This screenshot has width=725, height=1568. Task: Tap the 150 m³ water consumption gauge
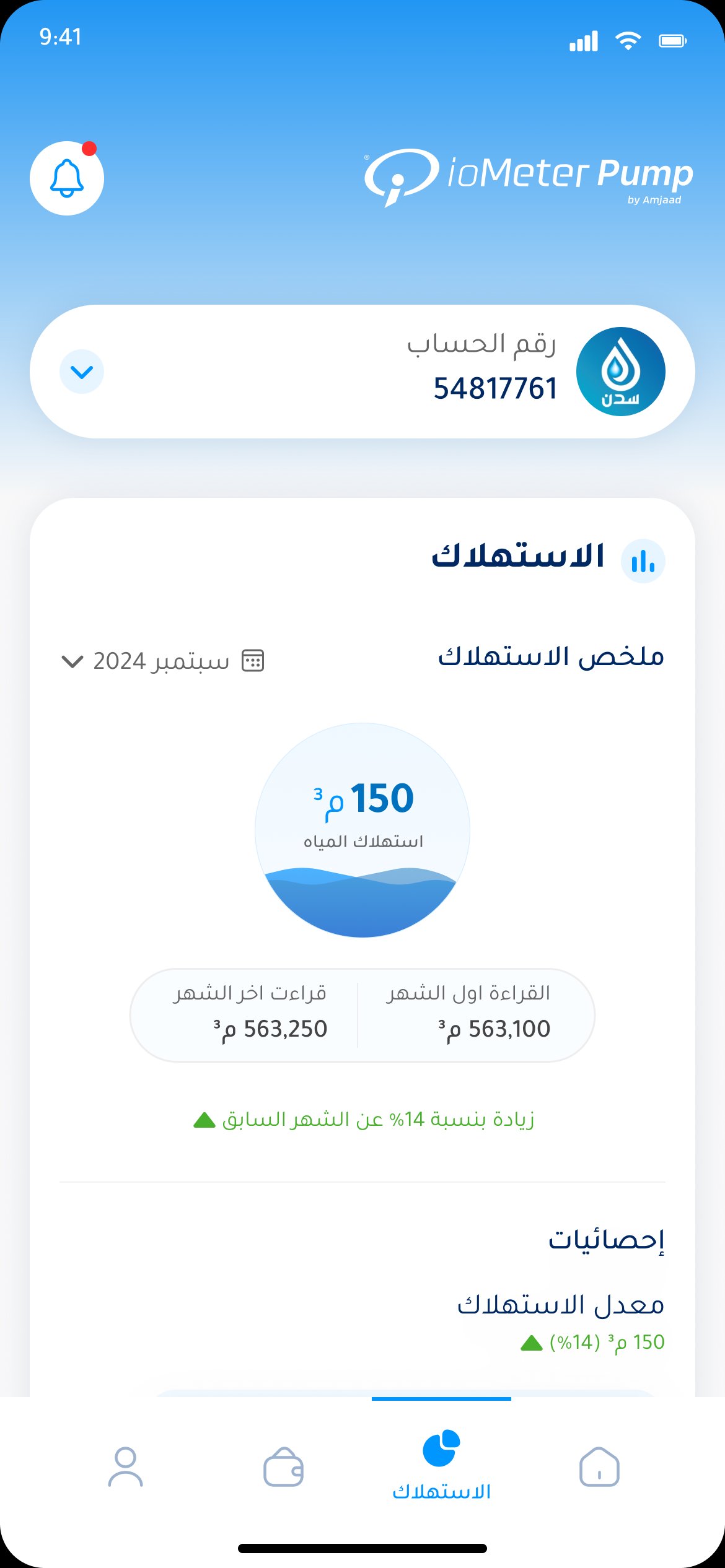point(362,830)
